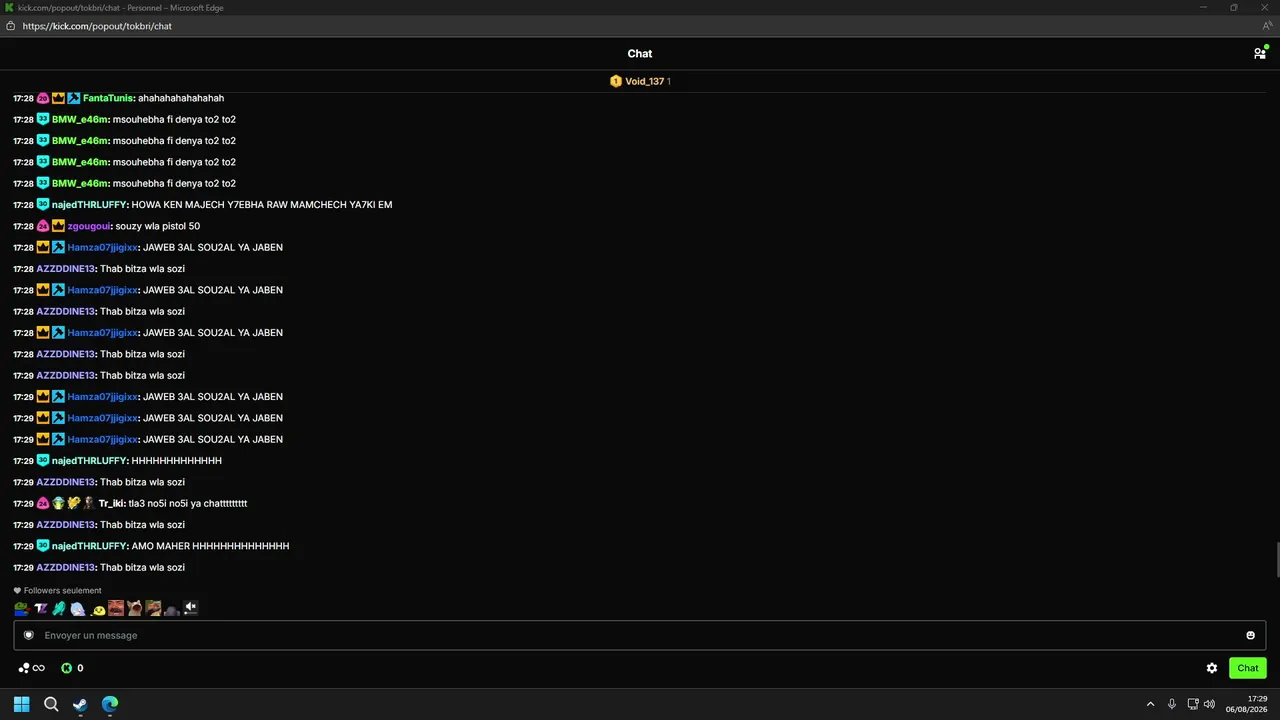This screenshot has width=1280, height=720.
Task: Insert the laughing mustached man emote
Action: (x=116, y=608)
